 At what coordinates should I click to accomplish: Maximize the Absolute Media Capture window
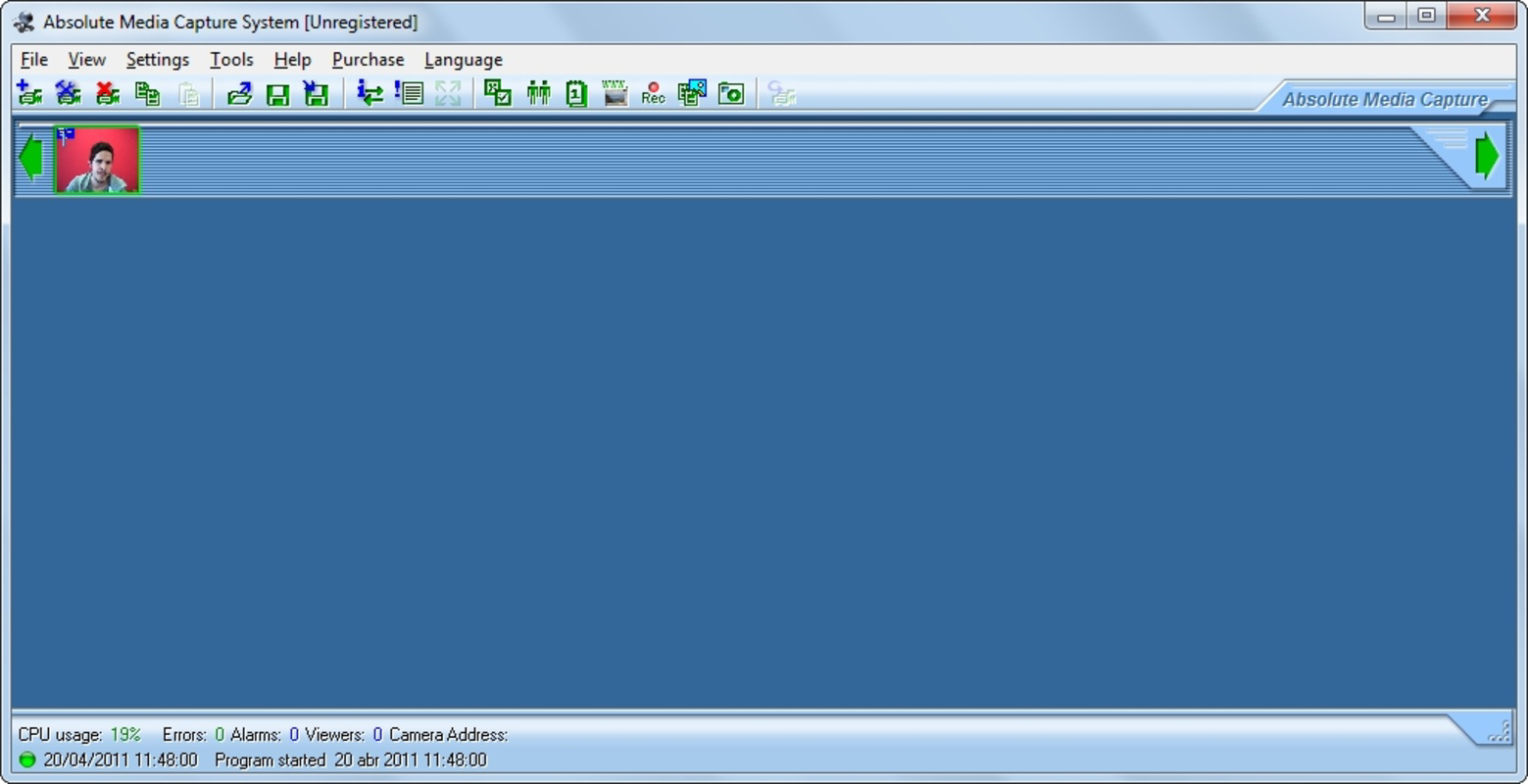[1427, 16]
